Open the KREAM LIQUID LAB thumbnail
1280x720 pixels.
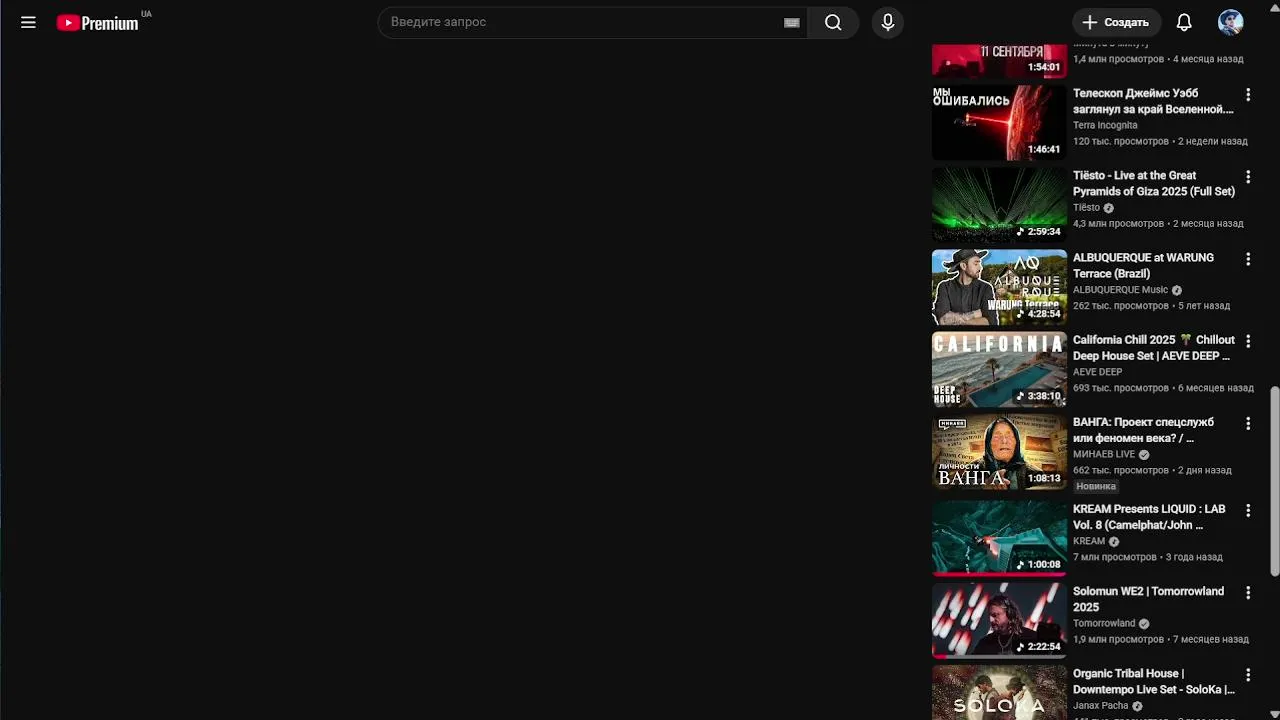coord(999,538)
